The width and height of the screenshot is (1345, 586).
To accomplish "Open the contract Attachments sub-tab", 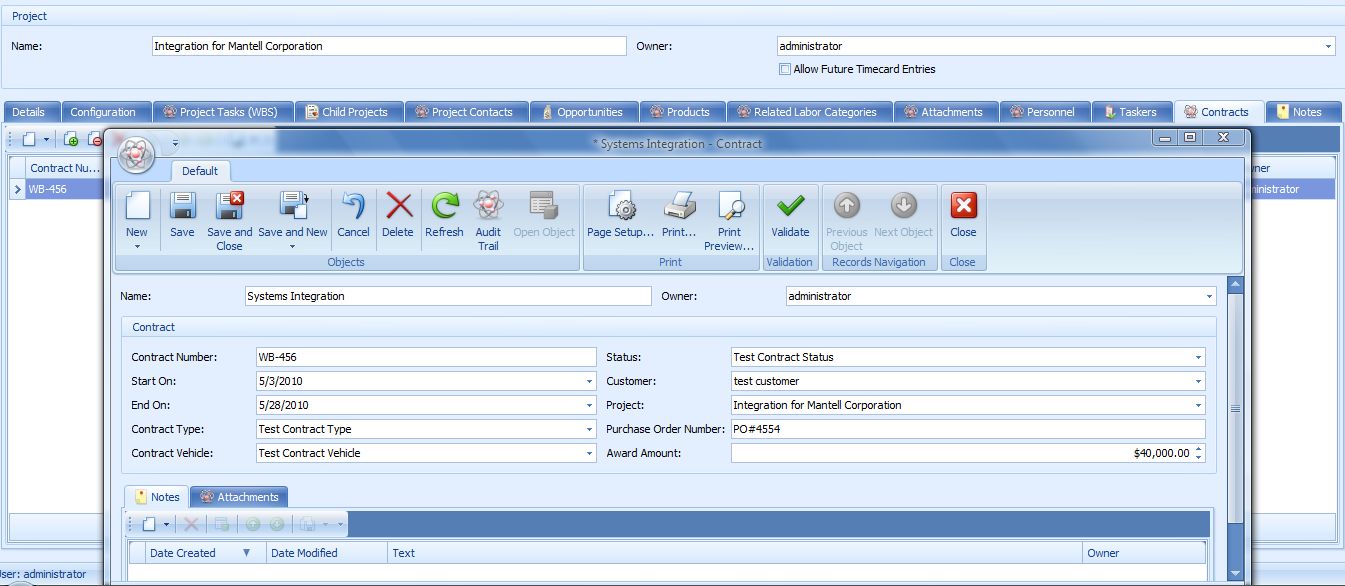I will (239, 497).
